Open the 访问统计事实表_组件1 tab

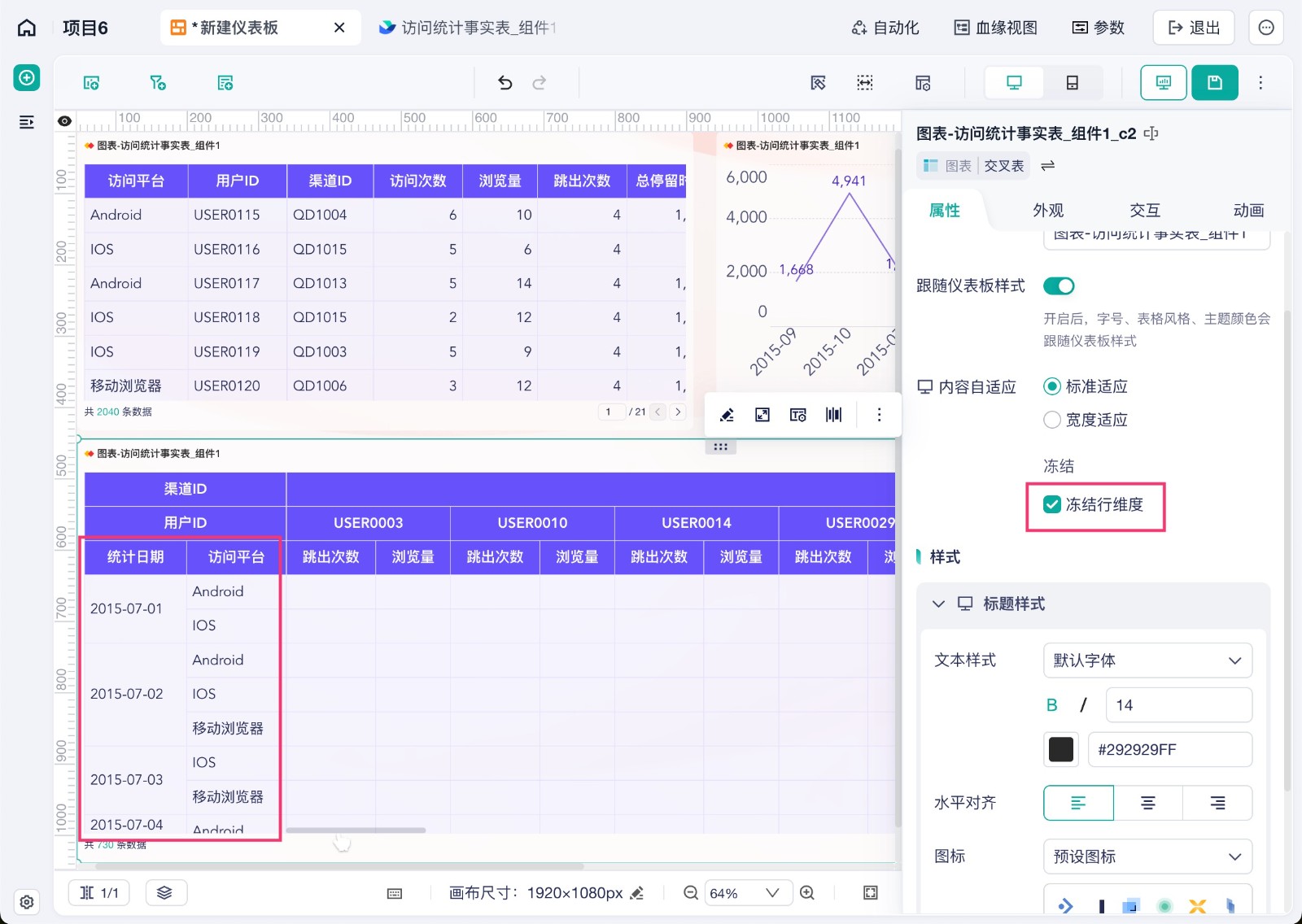coord(467,28)
